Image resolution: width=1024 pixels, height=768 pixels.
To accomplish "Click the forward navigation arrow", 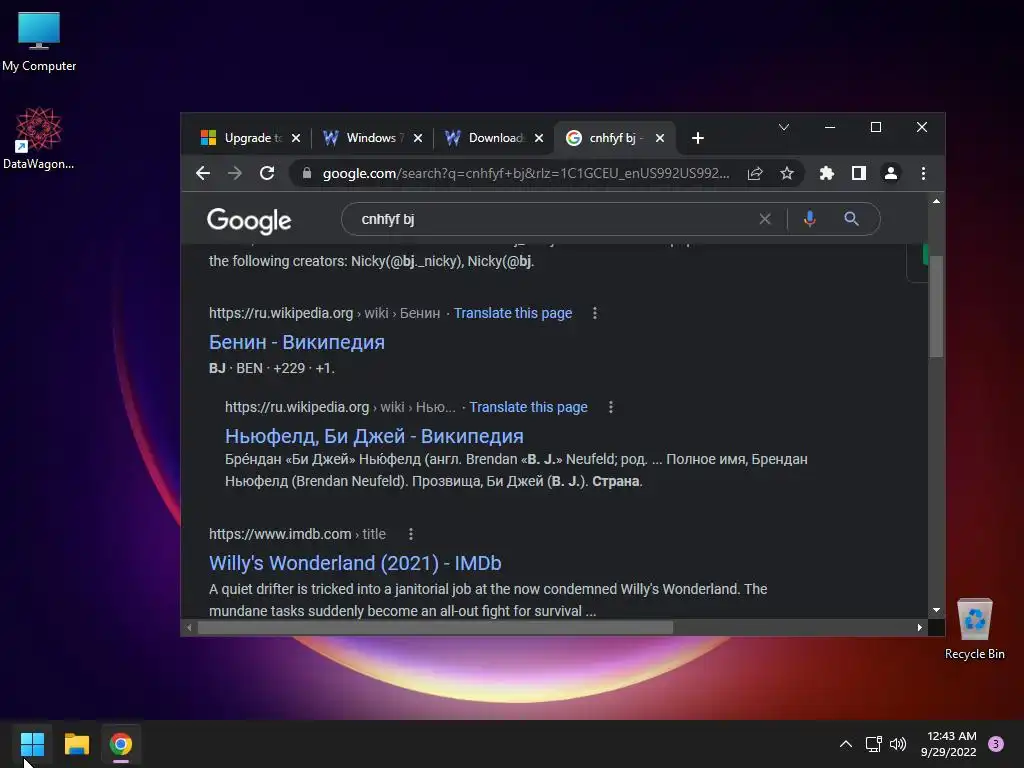I will (x=234, y=173).
